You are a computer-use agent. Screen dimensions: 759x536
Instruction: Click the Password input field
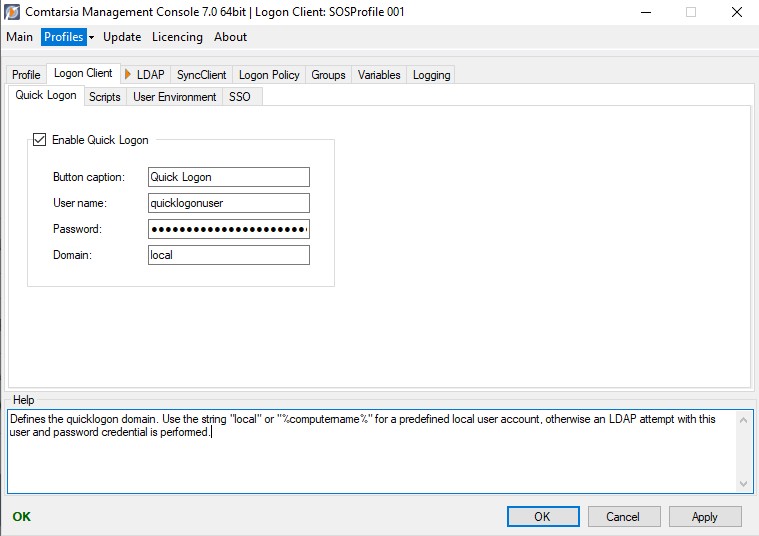pyautogui.click(x=228, y=229)
